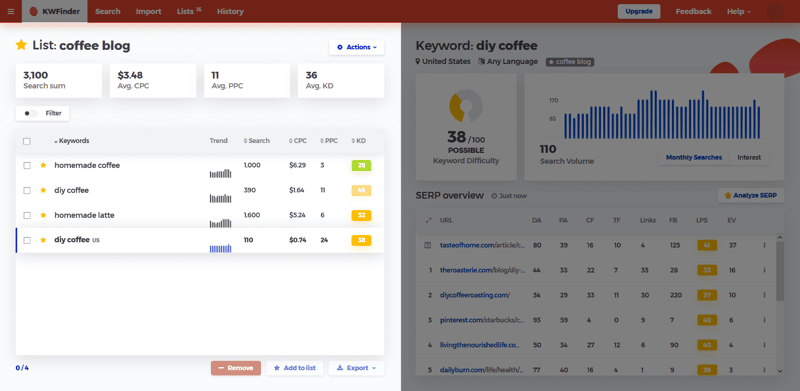Click the scroll down arrow of SERP table
Image resolution: width=800 pixels, height=391 pixels.
(x=780, y=371)
